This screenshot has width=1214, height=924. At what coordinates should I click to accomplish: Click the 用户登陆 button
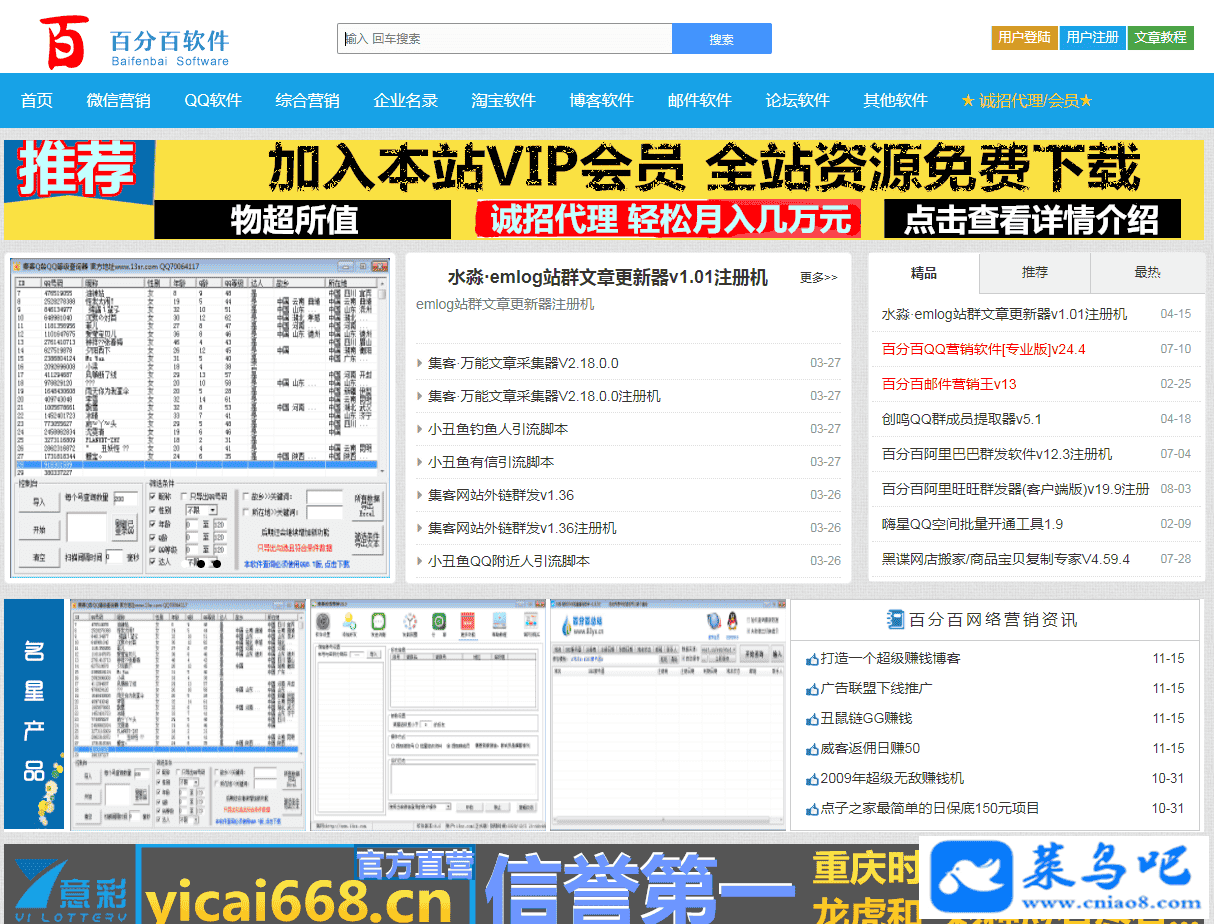click(1024, 37)
